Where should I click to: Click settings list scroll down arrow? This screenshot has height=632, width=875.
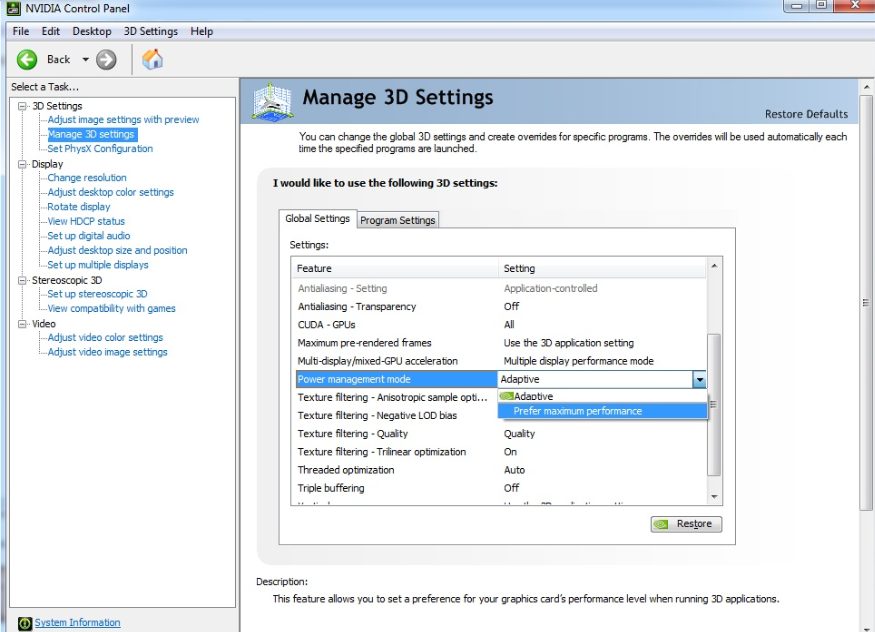[x=714, y=497]
